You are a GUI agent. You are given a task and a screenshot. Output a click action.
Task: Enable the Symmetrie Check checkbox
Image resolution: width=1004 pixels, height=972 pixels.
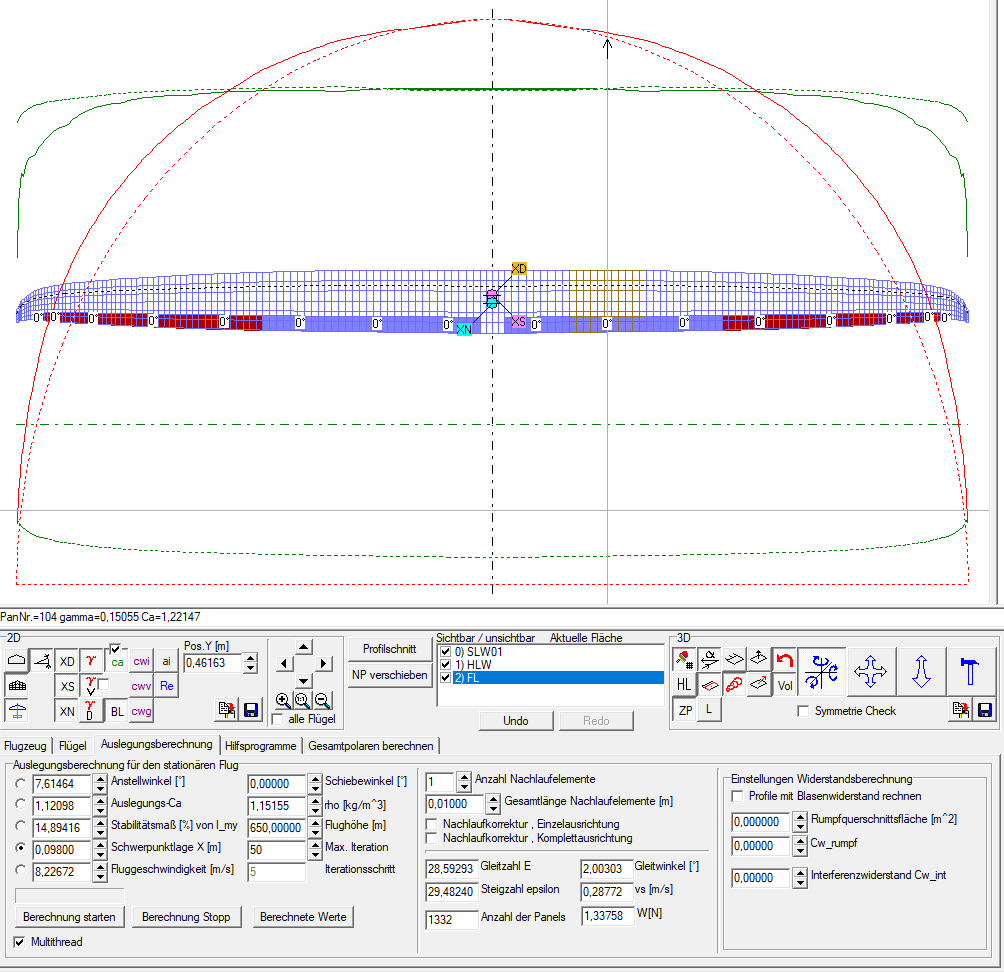click(x=803, y=711)
